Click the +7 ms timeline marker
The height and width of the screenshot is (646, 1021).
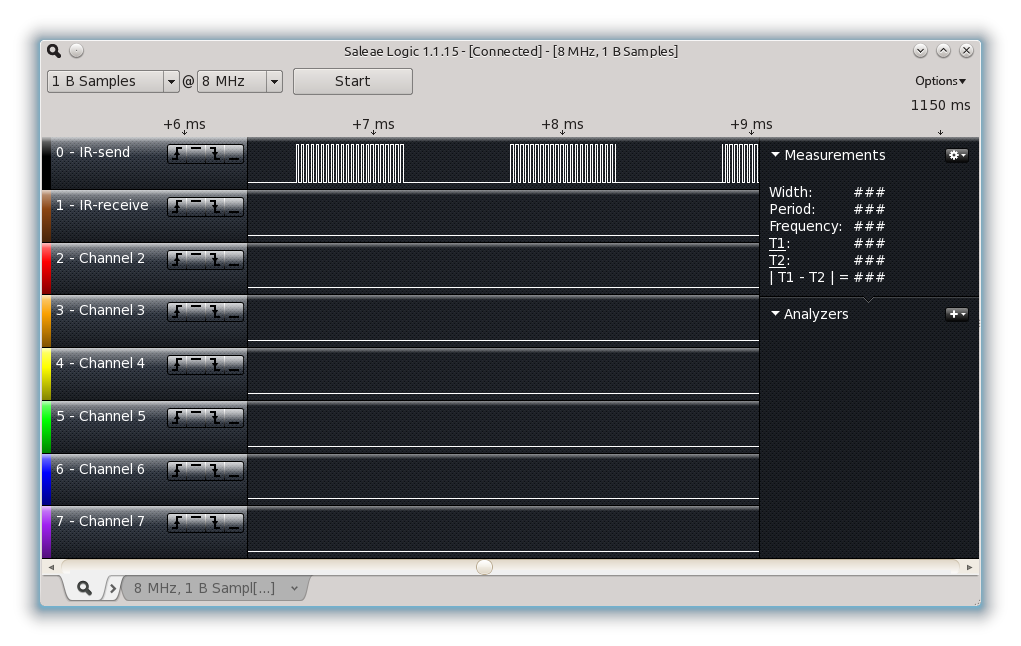(373, 124)
